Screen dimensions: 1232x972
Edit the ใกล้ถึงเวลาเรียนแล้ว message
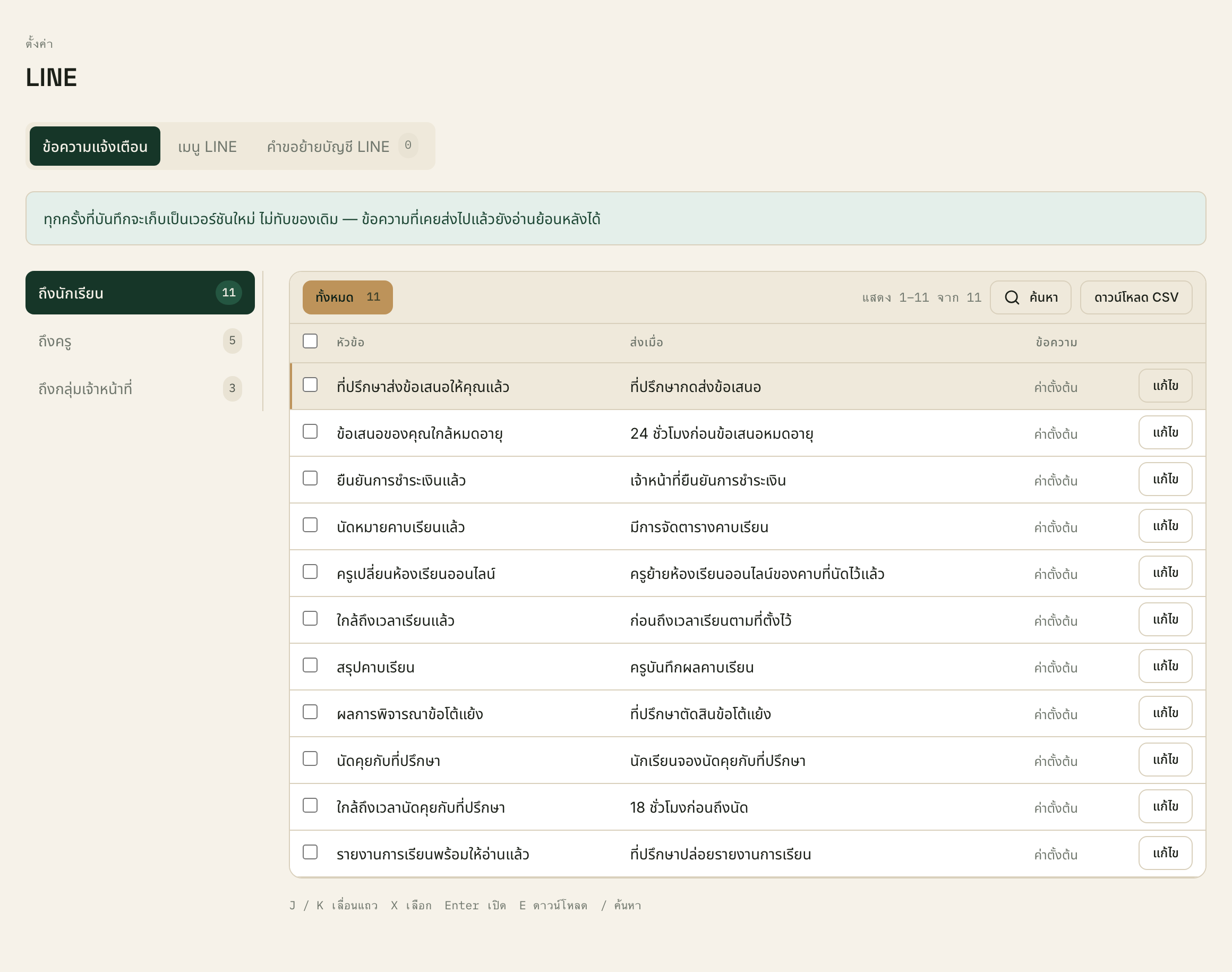[x=1166, y=619]
